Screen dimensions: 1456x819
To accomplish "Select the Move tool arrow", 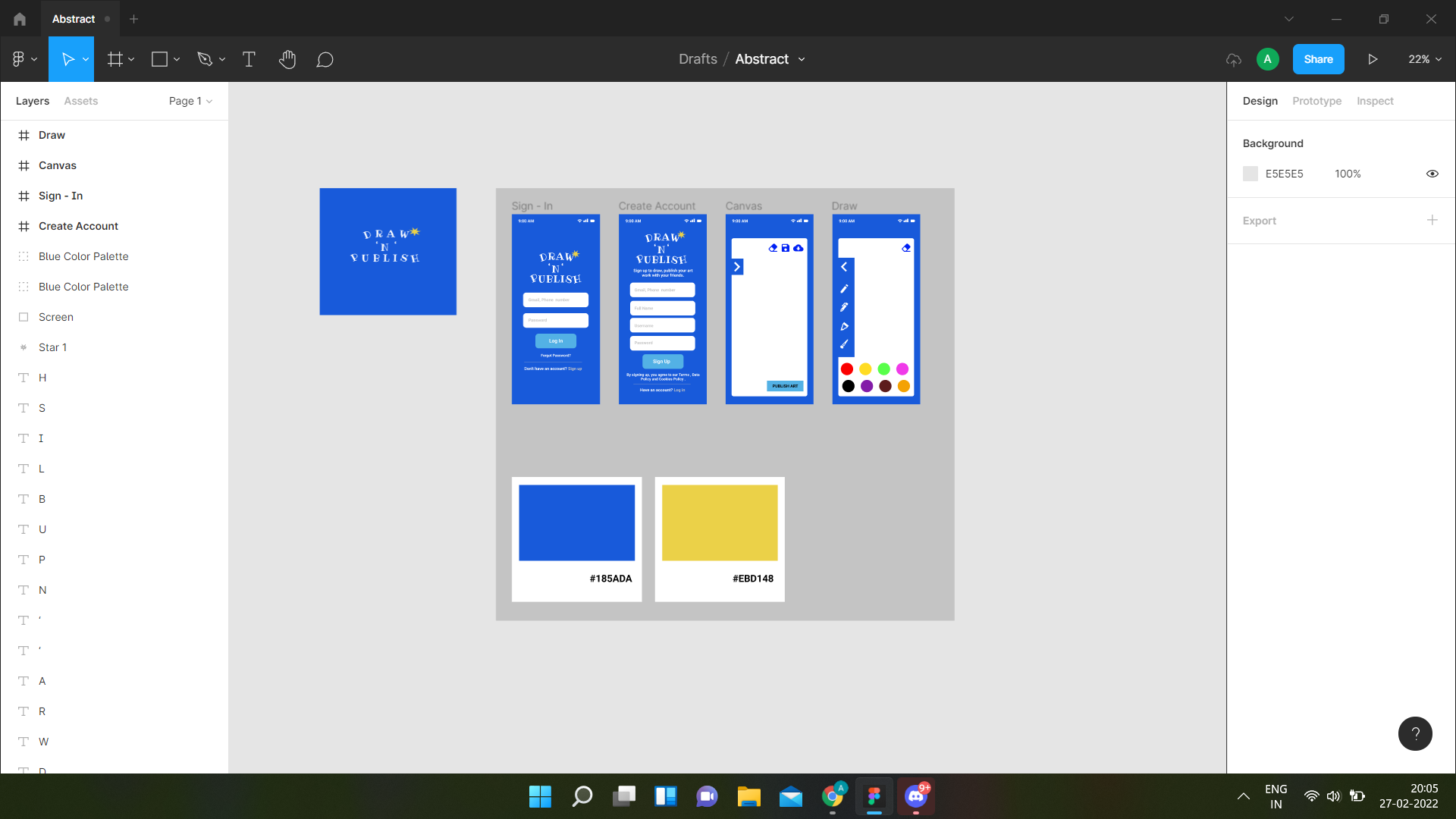I will [67, 59].
